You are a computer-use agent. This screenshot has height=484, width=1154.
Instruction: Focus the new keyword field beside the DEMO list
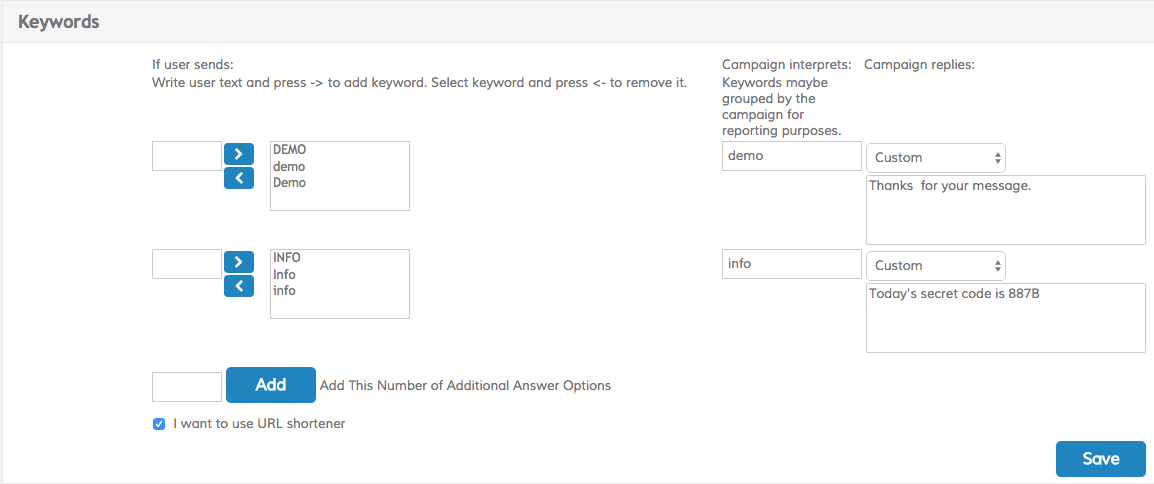pyautogui.click(x=186, y=156)
